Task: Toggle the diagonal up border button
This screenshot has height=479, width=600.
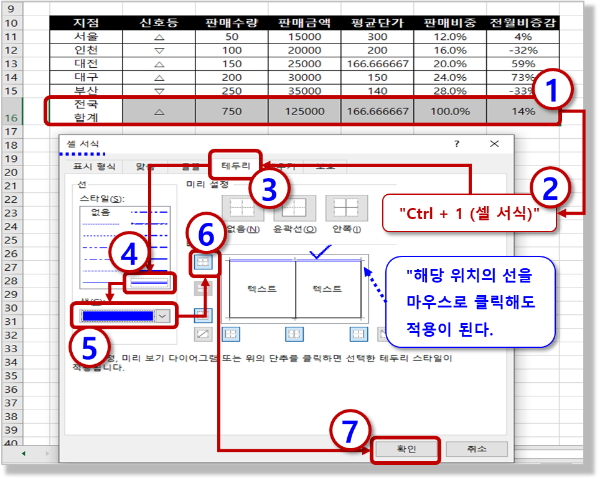Action: point(203,334)
